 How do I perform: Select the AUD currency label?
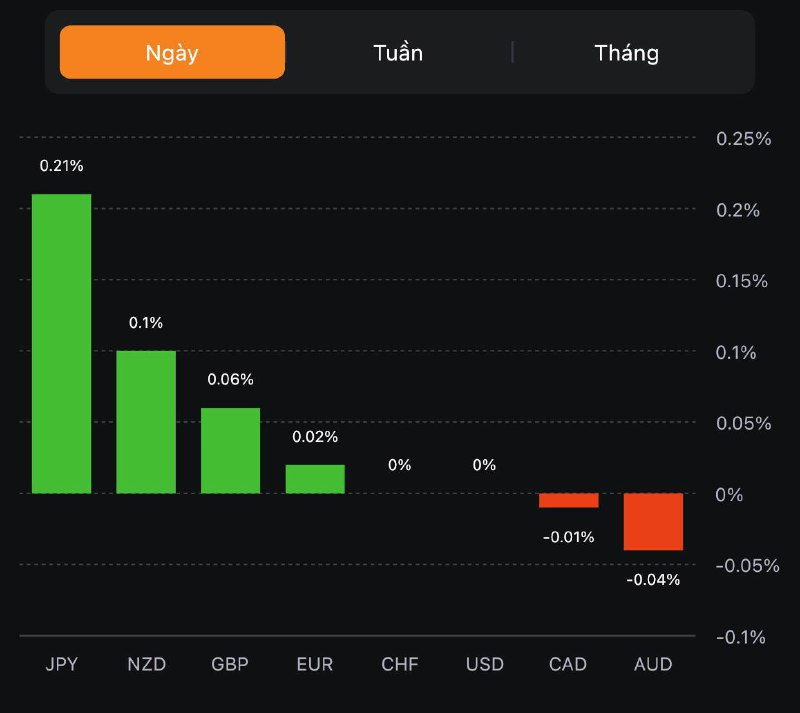[x=653, y=664]
